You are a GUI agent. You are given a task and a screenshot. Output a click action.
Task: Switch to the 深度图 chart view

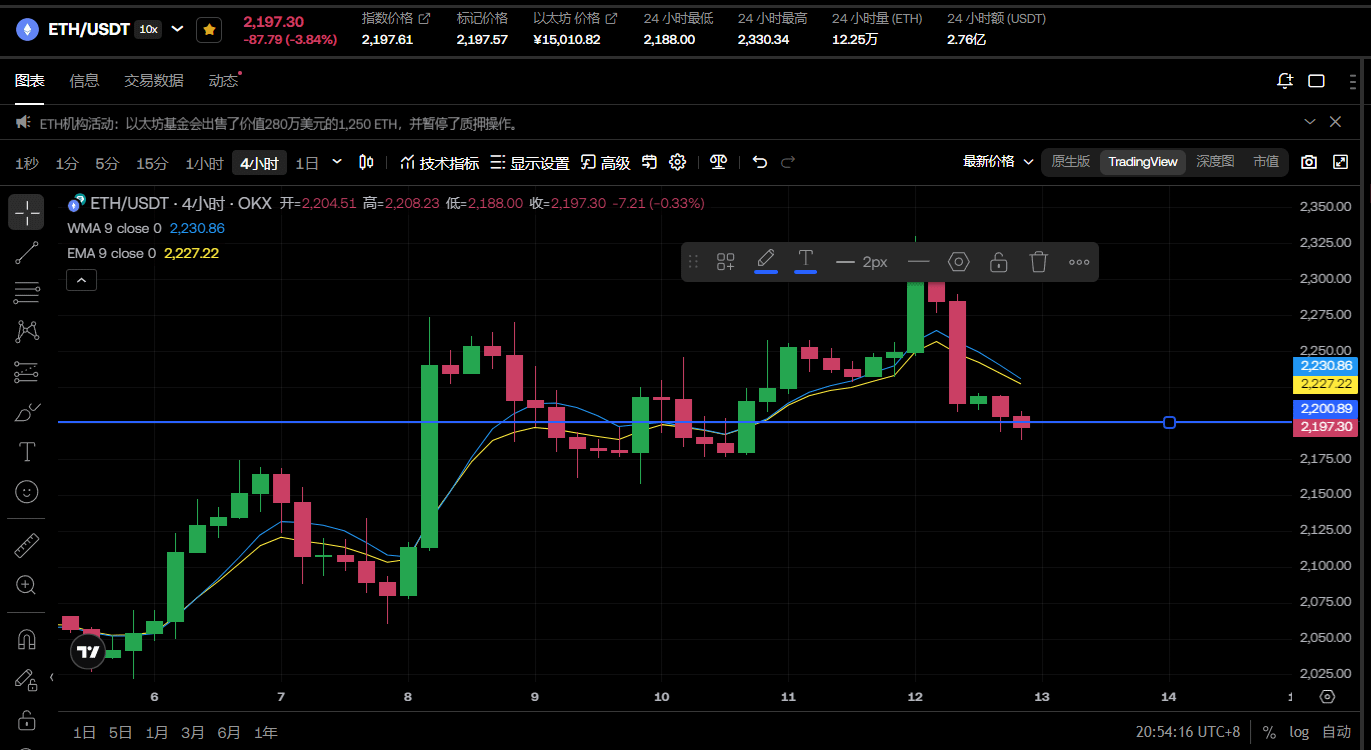click(x=1215, y=162)
